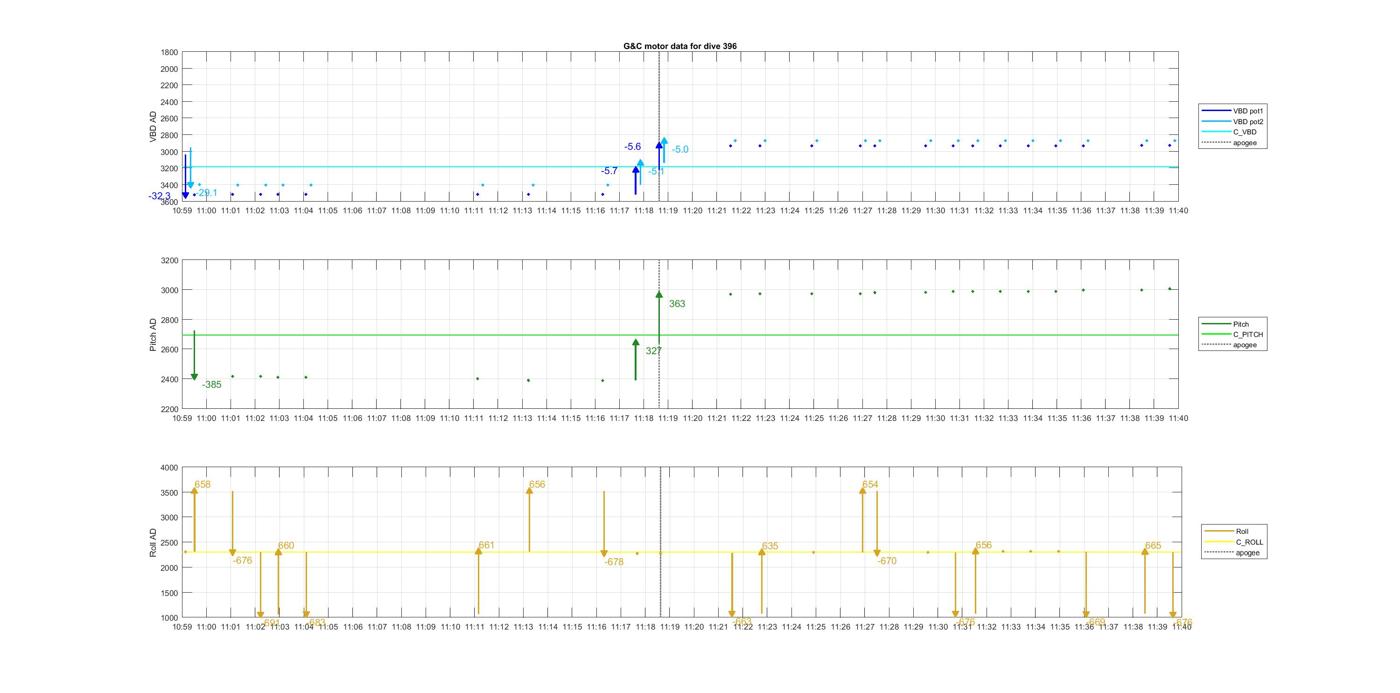This screenshot has height=693, width=1400.
Task: Click the gold 658 roll up arrow
Action: coord(194,520)
